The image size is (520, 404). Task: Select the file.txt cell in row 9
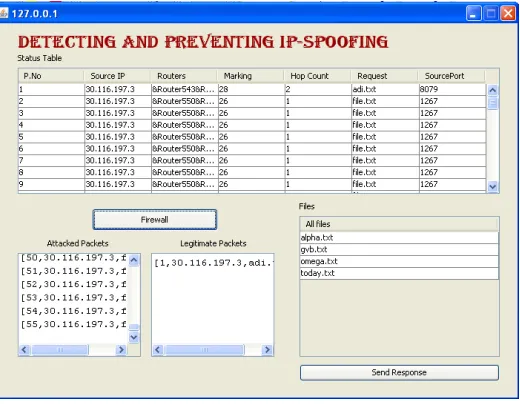coord(385,184)
